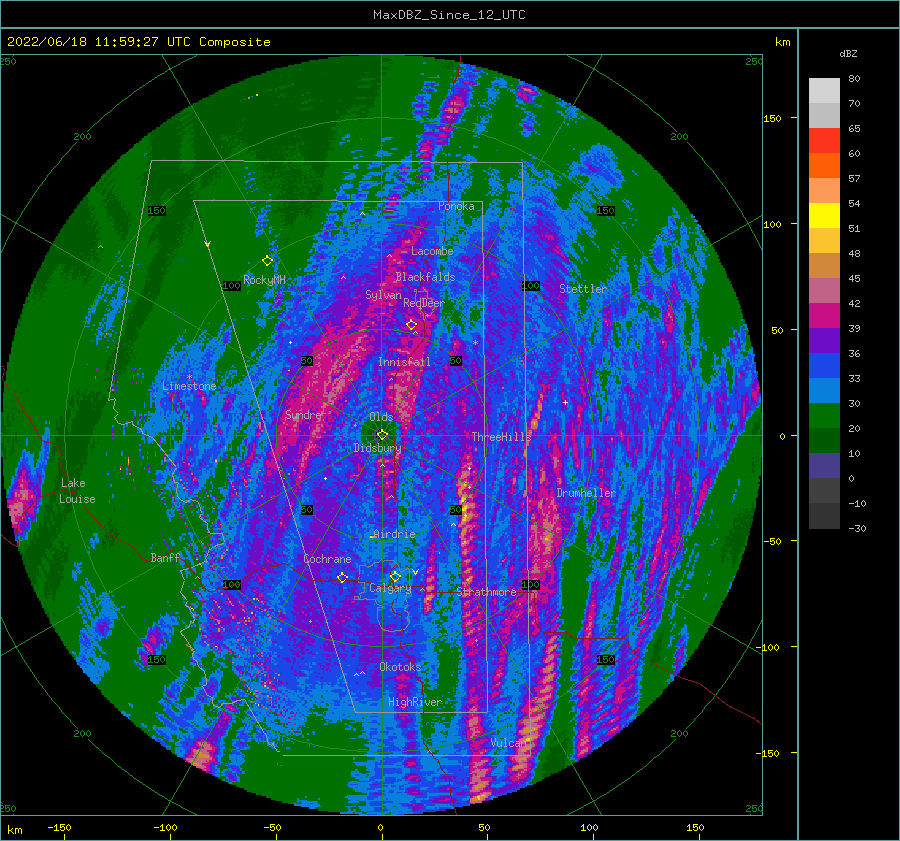900x841 pixels.
Task: Click the Okotoks town label
Action: click(400, 667)
